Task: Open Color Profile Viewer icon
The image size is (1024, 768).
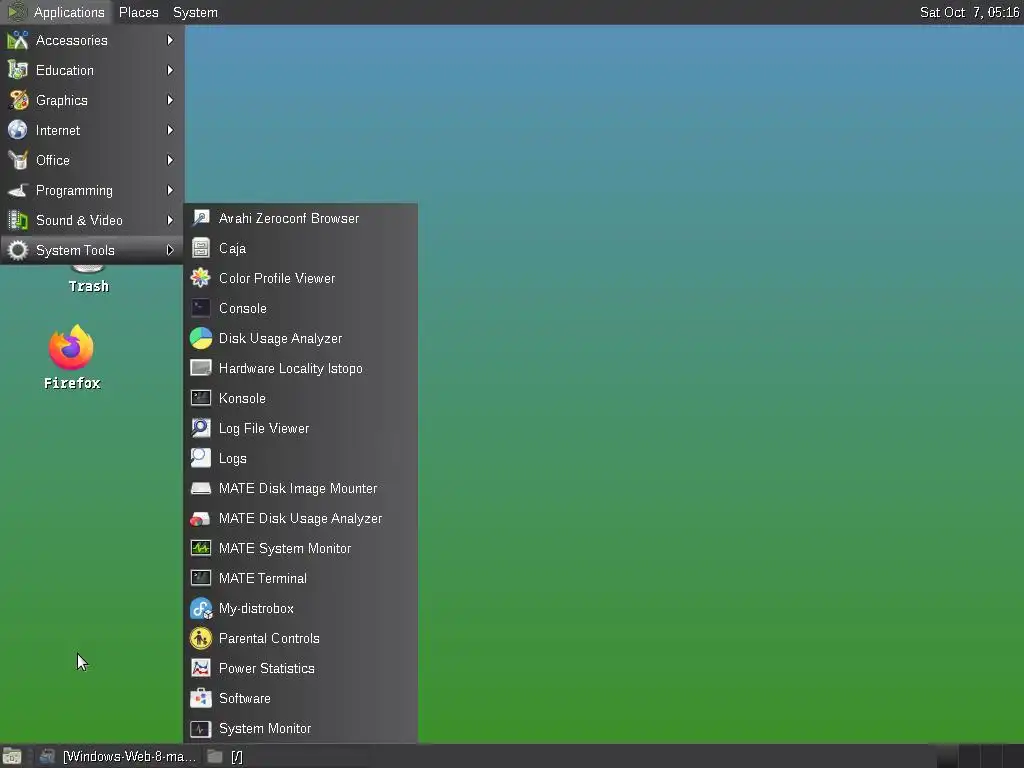Action: (x=200, y=278)
